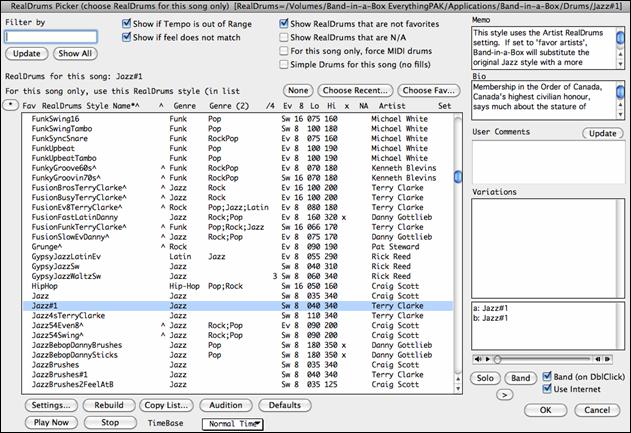
Task: Toggle 'Show if feel does not match'
Action: pyautogui.click(x=126, y=37)
